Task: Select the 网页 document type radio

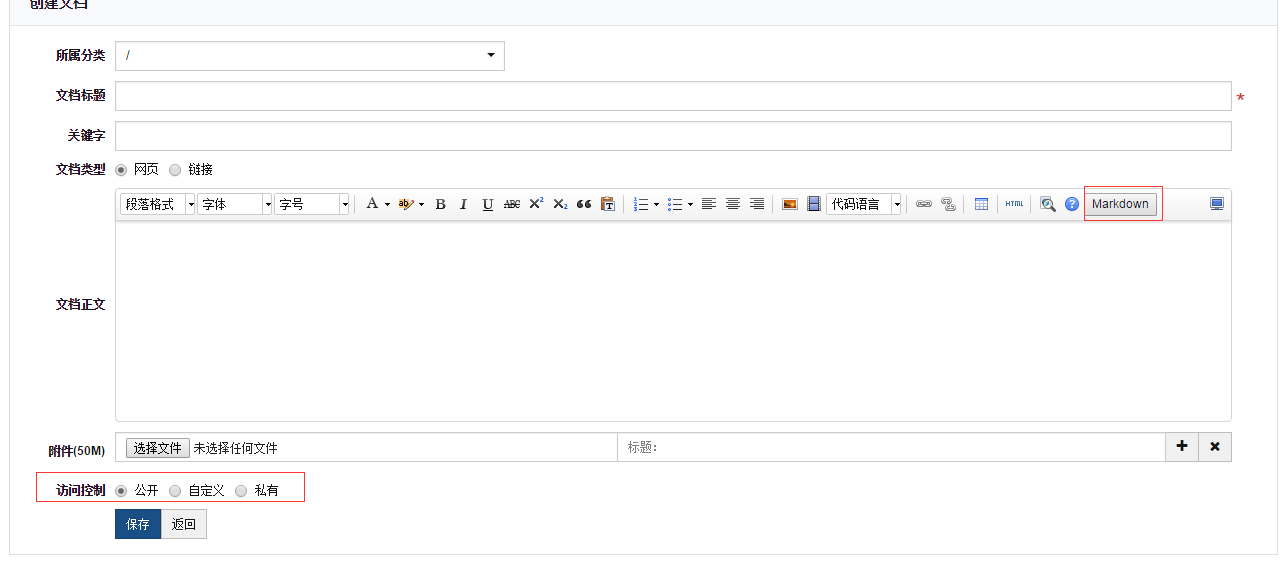Action: [x=122, y=170]
